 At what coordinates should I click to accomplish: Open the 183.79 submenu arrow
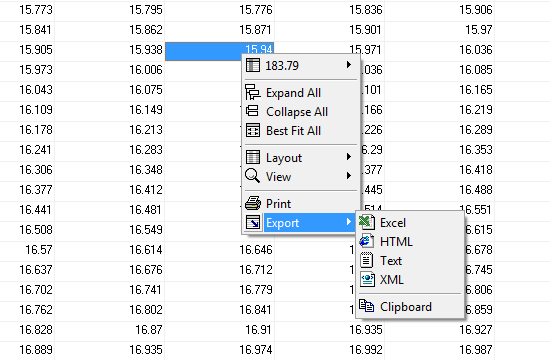click(x=348, y=65)
